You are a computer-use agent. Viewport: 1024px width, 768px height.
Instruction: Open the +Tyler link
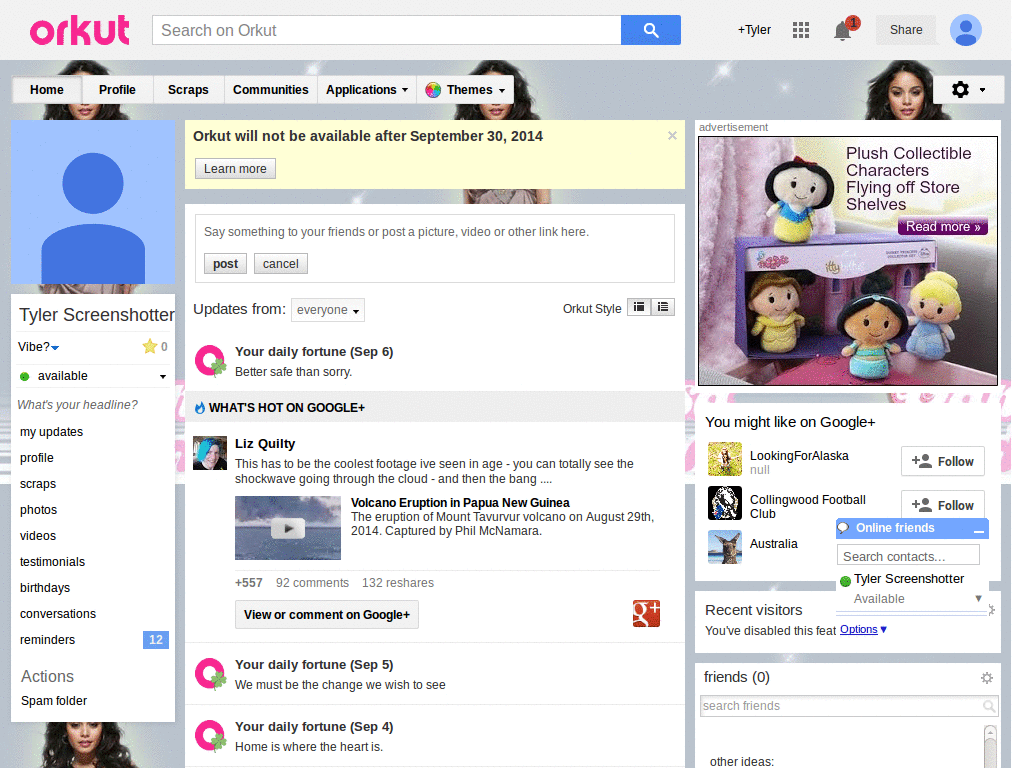pyautogui.click(x=754, y=30)
